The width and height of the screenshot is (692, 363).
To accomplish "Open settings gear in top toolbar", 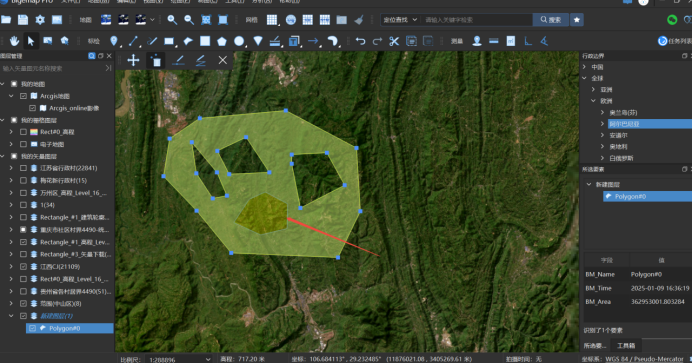I will (40, 19).
